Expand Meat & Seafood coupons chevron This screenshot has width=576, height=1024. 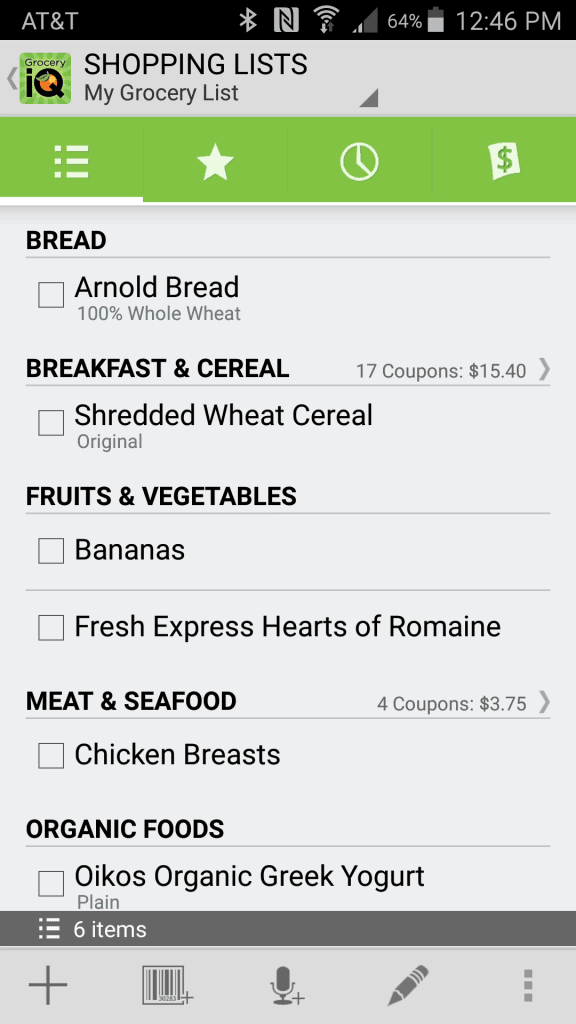pos(544,703)
